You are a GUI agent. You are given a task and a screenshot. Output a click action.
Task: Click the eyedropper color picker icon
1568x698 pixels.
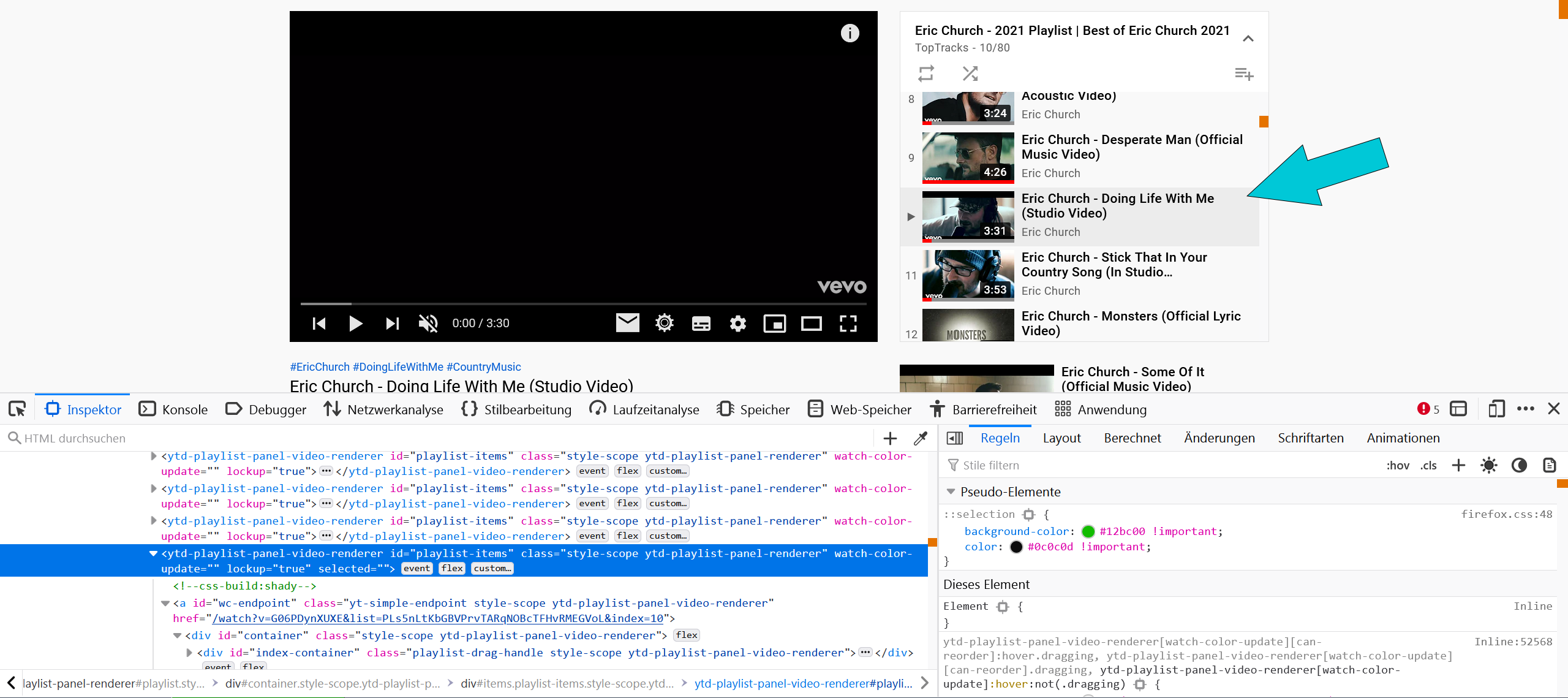[920, 438]
